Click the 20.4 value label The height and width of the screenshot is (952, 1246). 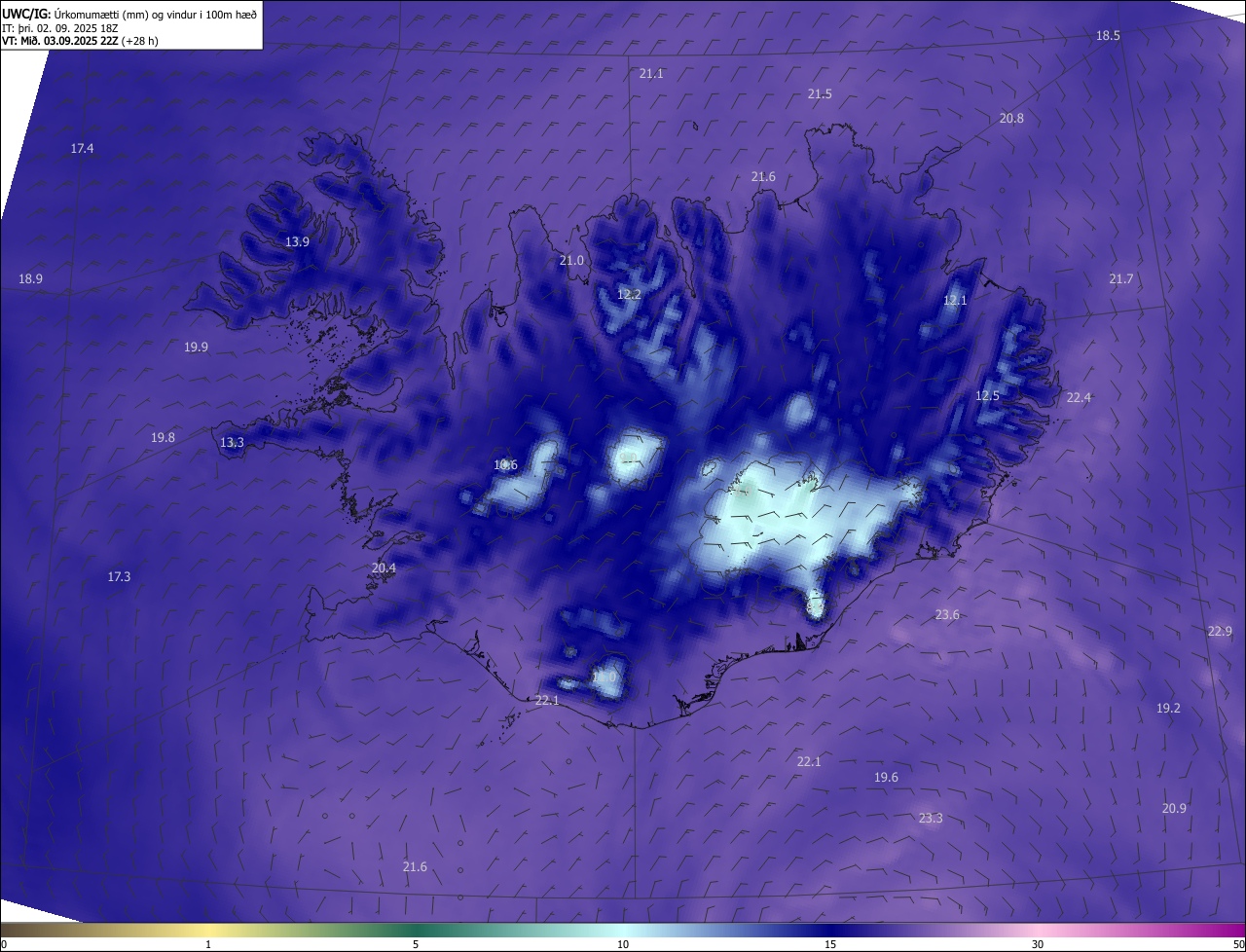(x=384, y=568)
